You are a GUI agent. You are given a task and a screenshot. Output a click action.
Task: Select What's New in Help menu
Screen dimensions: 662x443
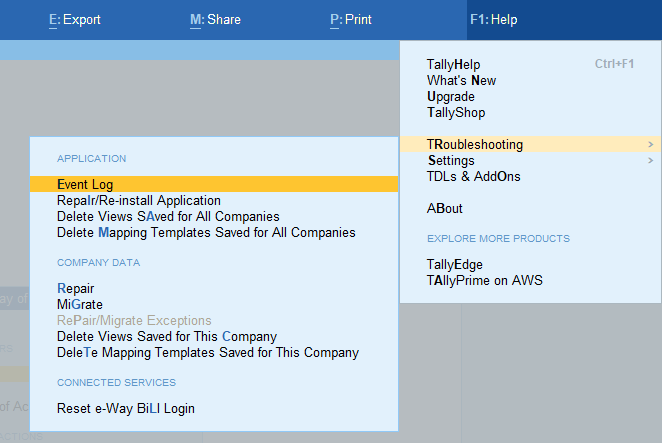click(x=461, y=81)
